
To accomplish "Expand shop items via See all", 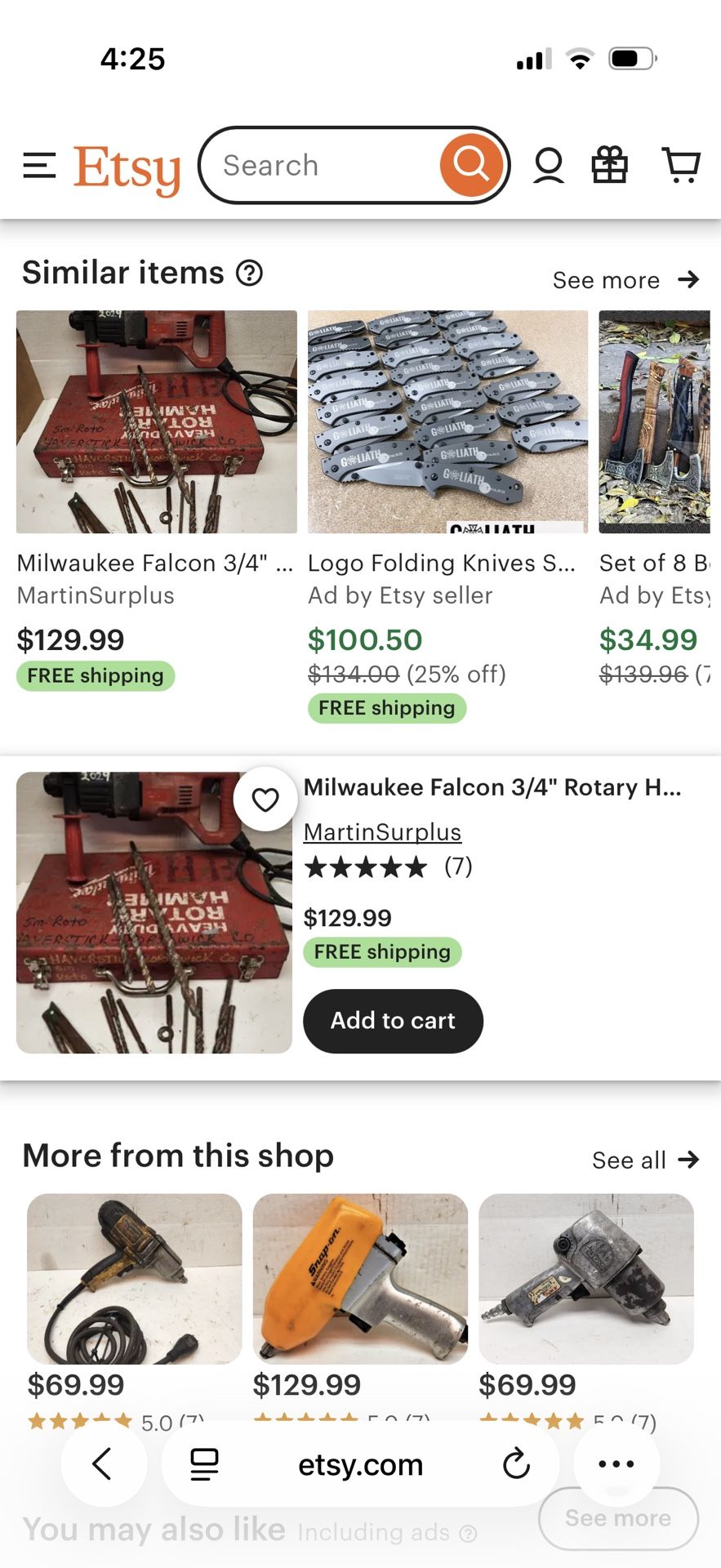I will click(x=645, y=1160).
